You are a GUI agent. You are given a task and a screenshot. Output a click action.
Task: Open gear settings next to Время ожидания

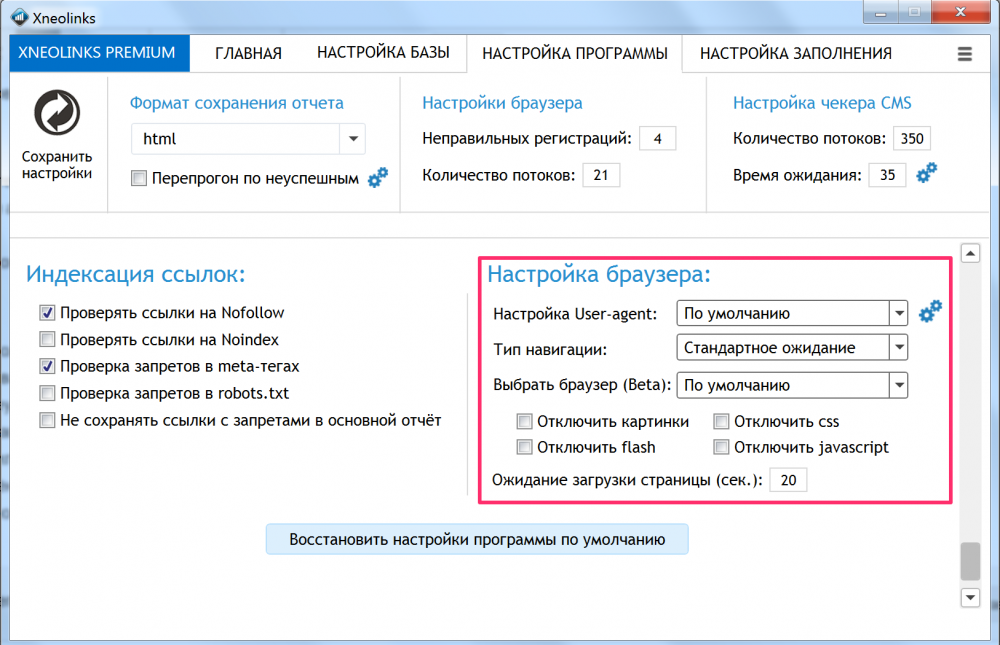pos(927,173)
